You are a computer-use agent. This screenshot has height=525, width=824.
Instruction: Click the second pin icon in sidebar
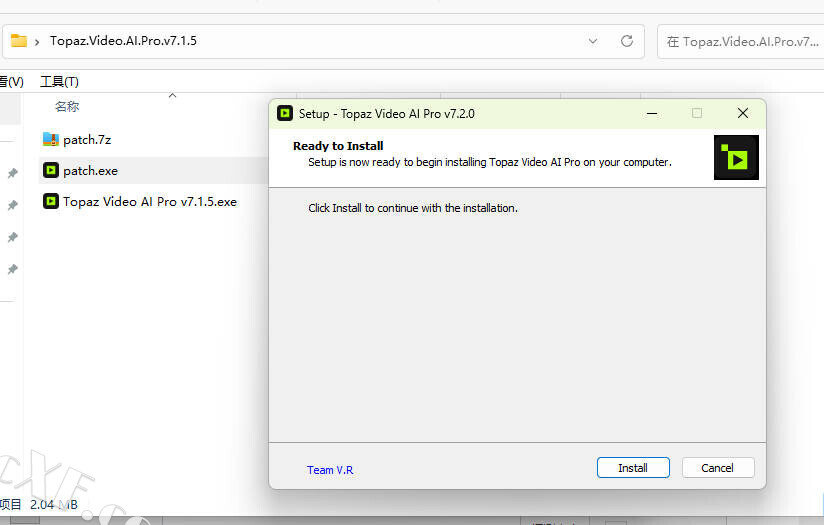[x=13, y=205]
